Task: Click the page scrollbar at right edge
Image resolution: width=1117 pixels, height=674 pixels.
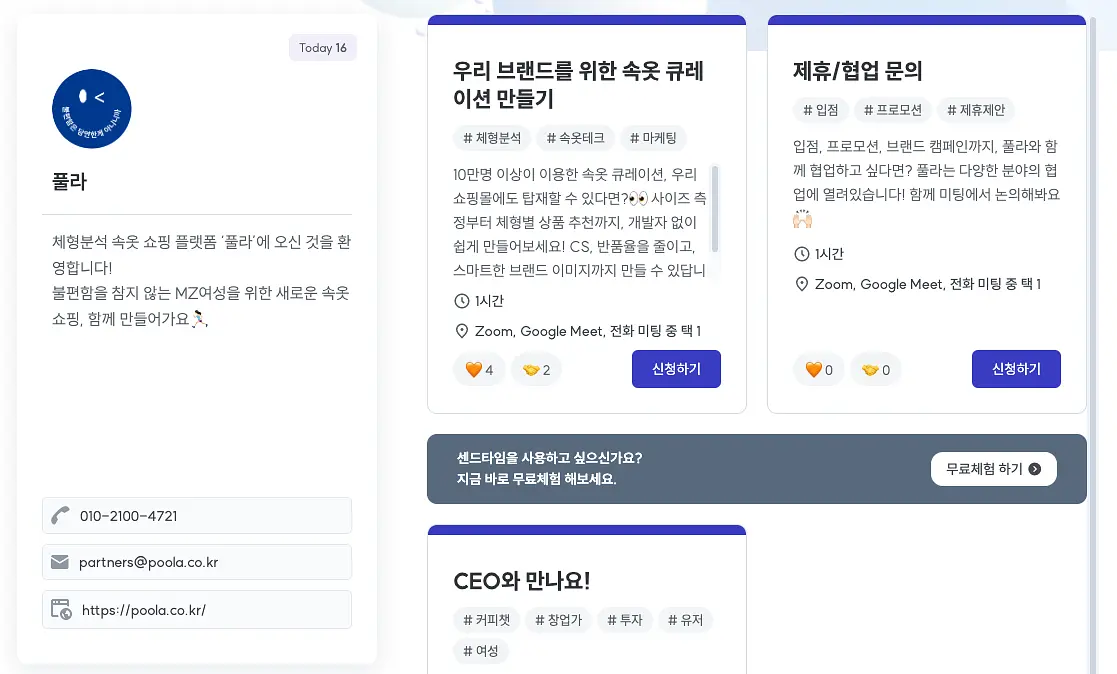Action: tap(1093, 342)
